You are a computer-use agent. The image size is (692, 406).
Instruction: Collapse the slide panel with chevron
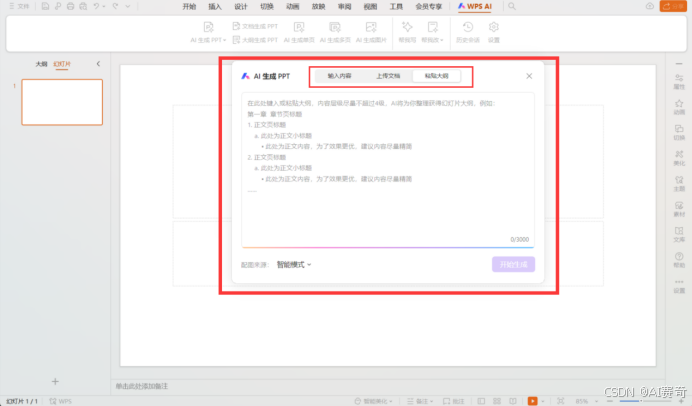click(98, 64)
